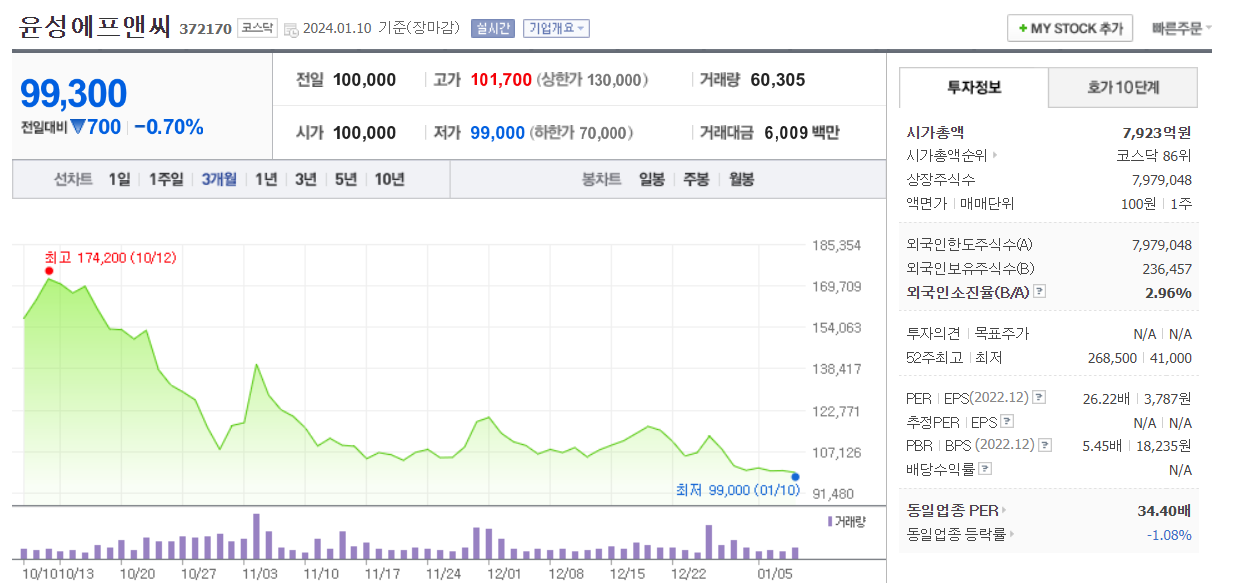Click the calendar icon beside 2024.01.10
Image resolution: width=1235 pixels, height=583 pixels.
click(x=291, y=29)
